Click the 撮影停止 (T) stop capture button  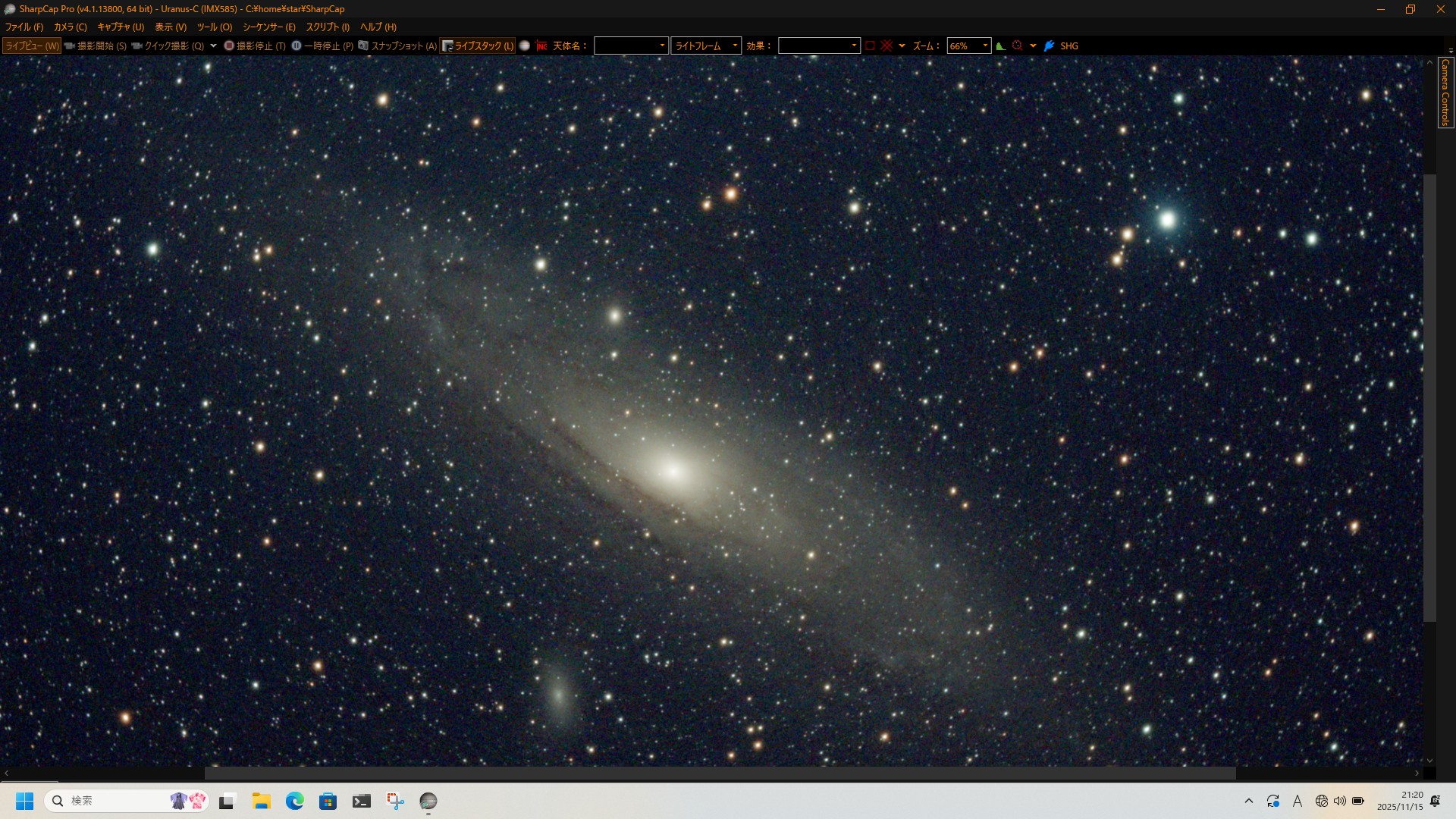coord(255,45)
